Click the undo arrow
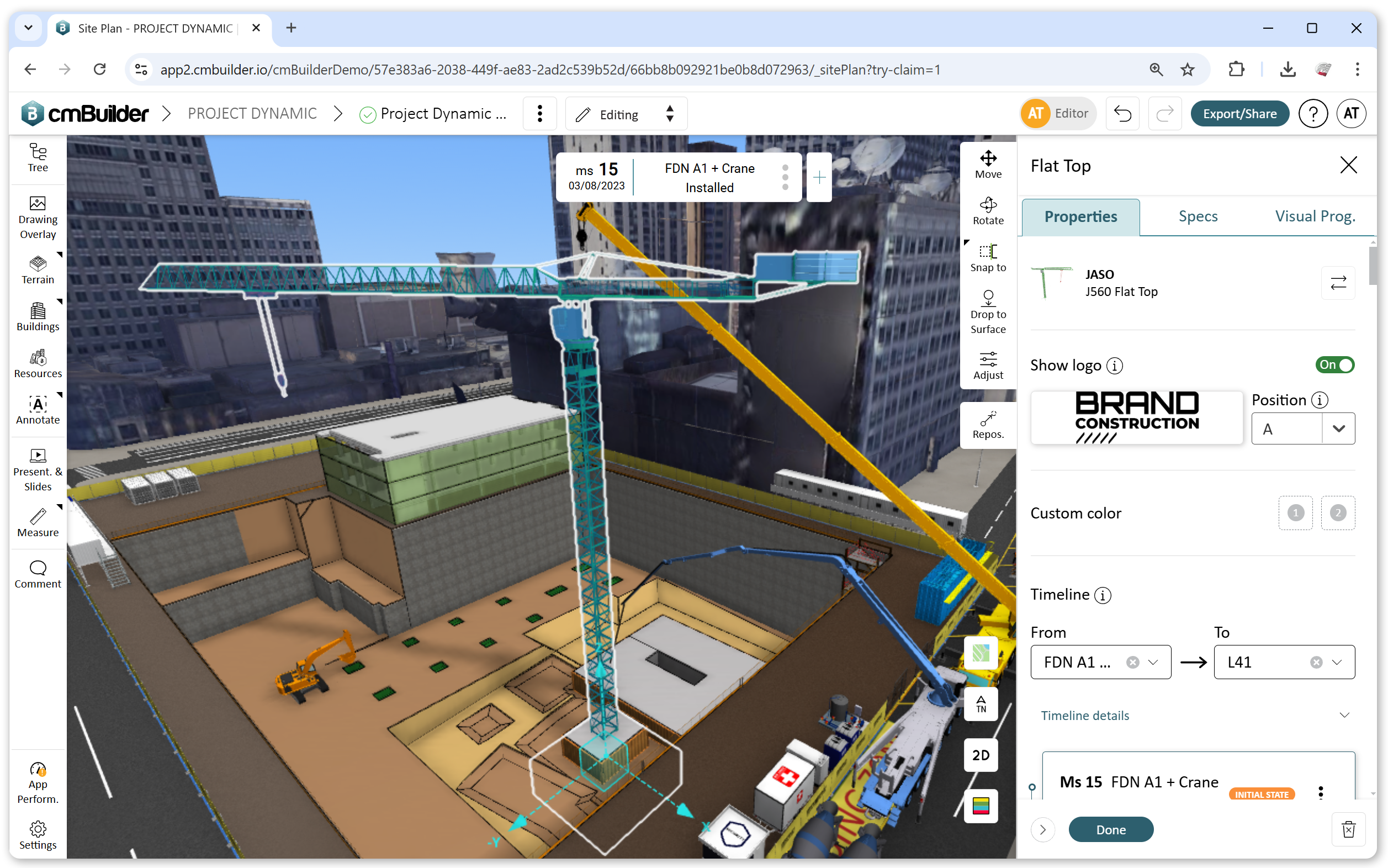This screenshot has width=1388, height=868. [x=1122, y=114]
